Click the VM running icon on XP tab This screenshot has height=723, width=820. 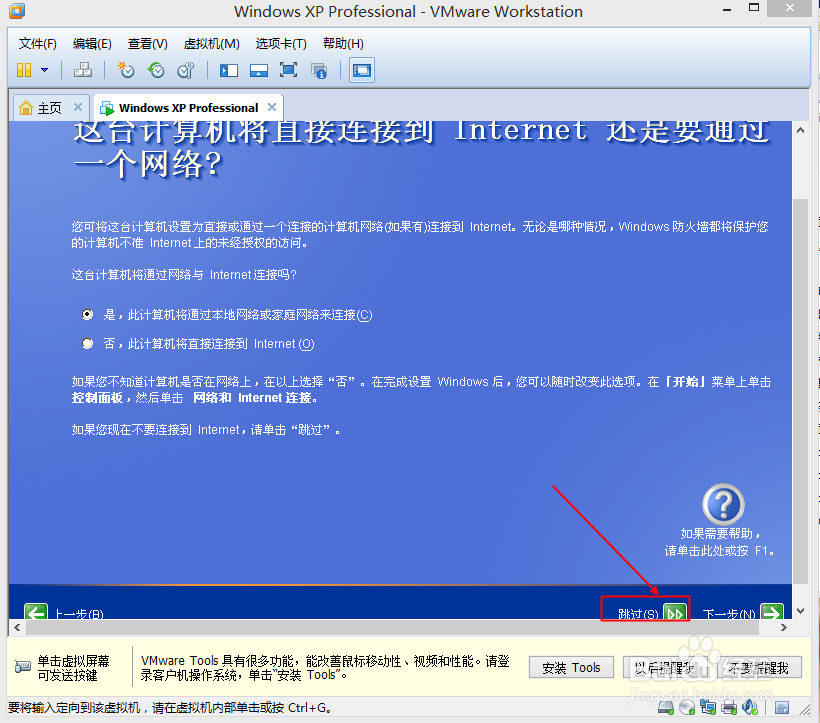click(x=107, y=108)
